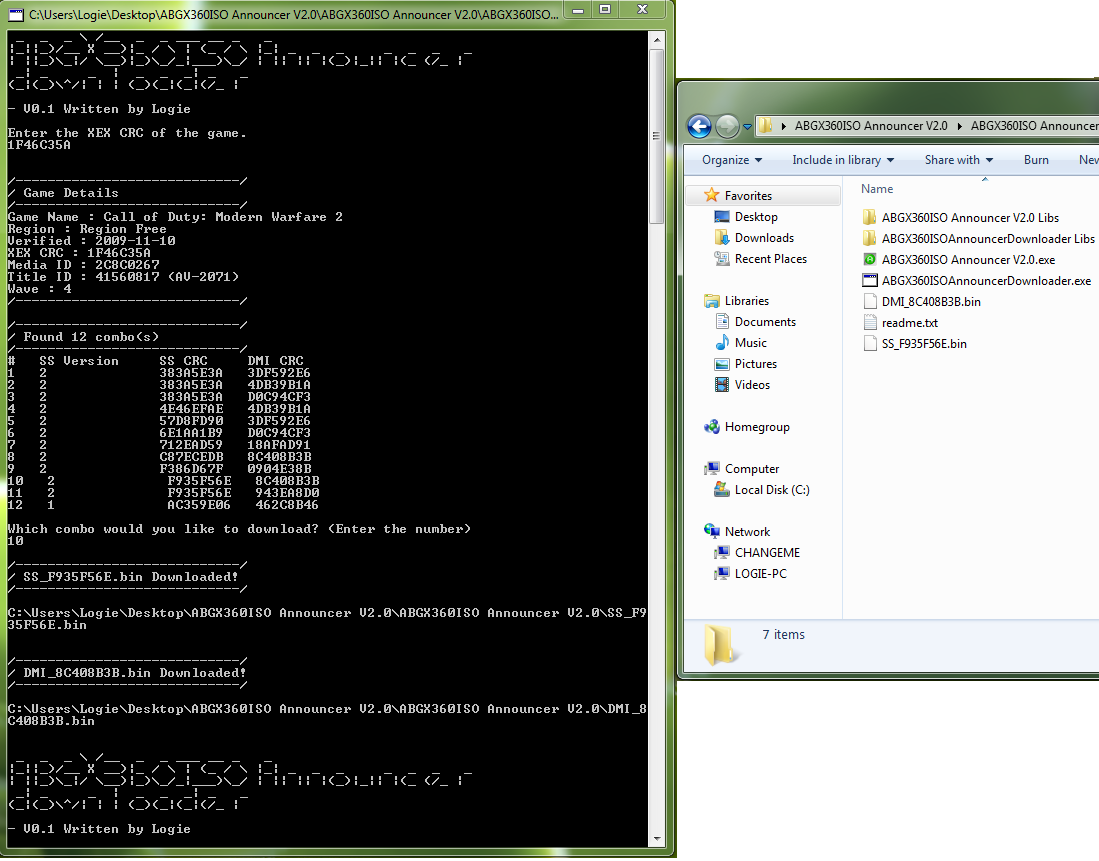Select the ABGX360ISOAnnouncerDownloader Libs folder
The width and height of the screenshot is (1099, 861).
988,238
